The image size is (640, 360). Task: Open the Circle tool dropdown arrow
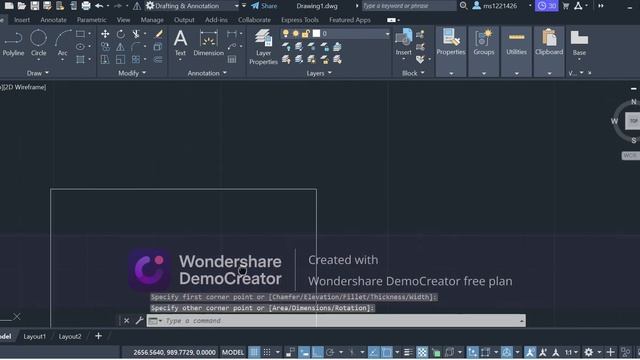click(38, 60)
